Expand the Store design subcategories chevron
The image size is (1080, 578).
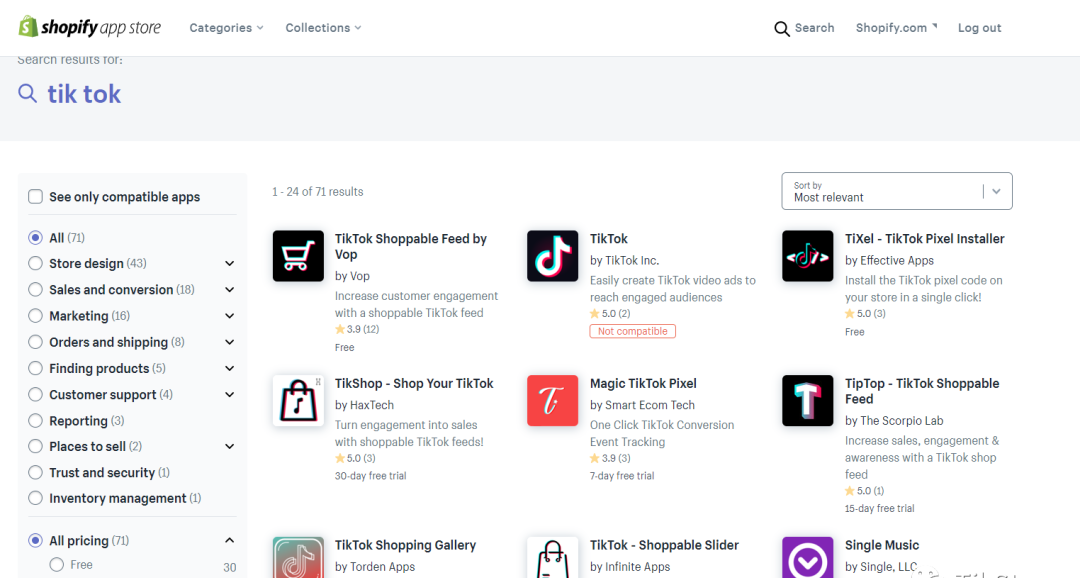tap(229, 264)
